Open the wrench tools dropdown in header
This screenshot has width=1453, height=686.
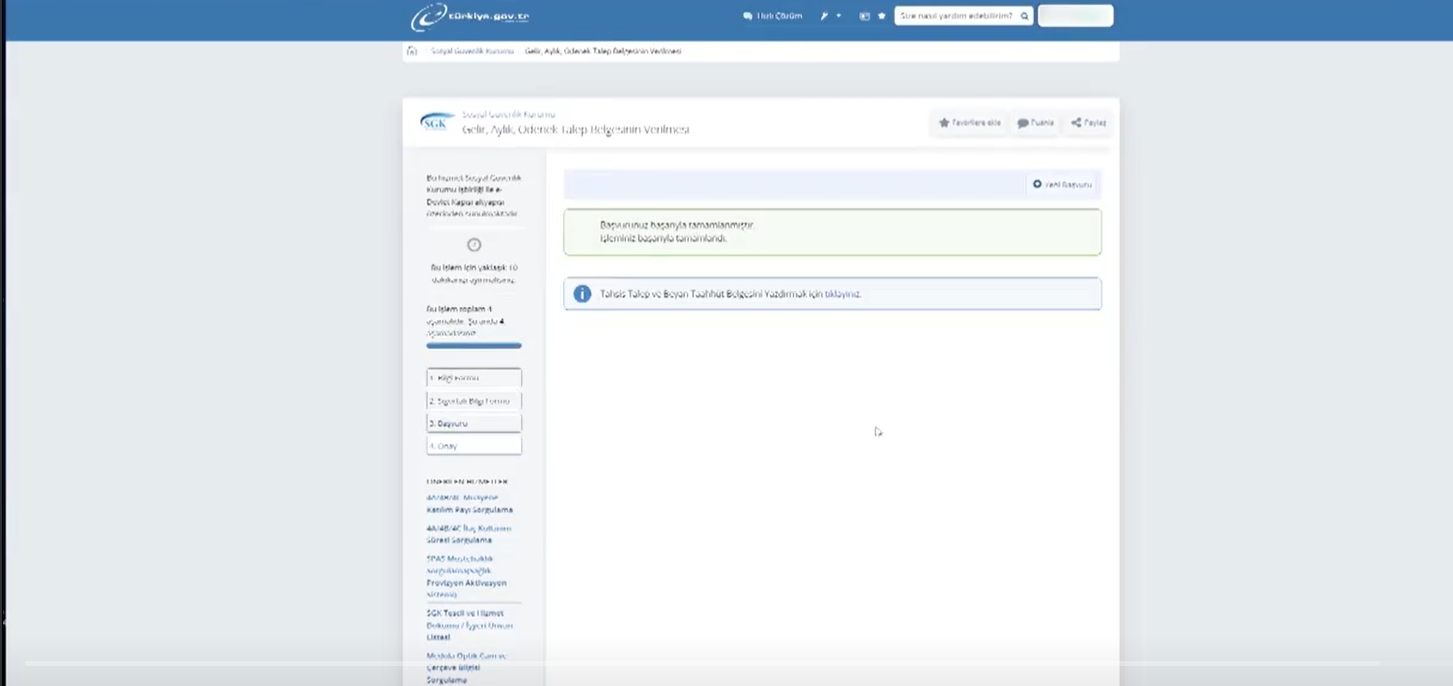(830, 16)
